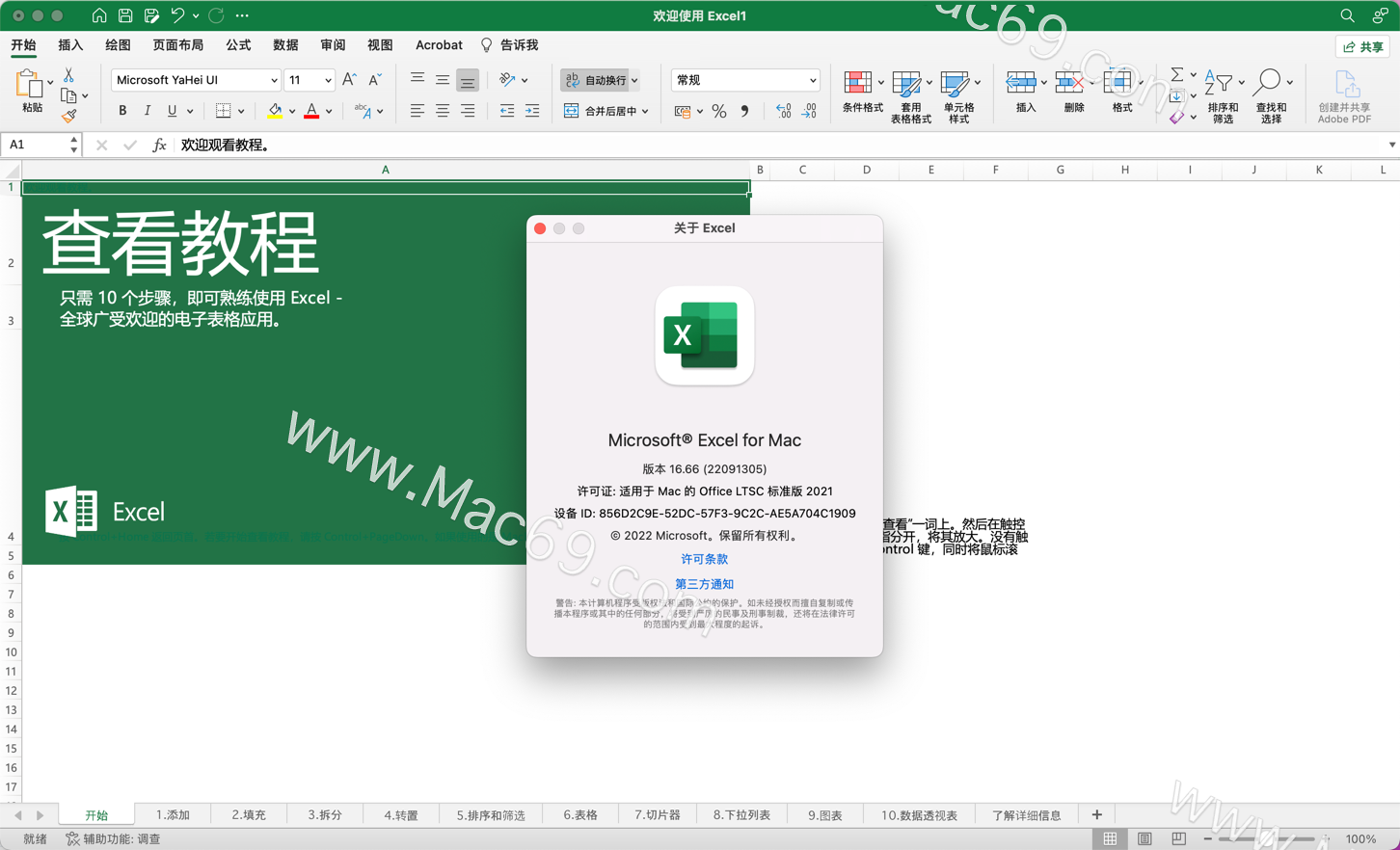Image resolution: width=1400 pixels, height=850 pixels.
Task: Toggle italic formatting
Action: click(148, 111)
